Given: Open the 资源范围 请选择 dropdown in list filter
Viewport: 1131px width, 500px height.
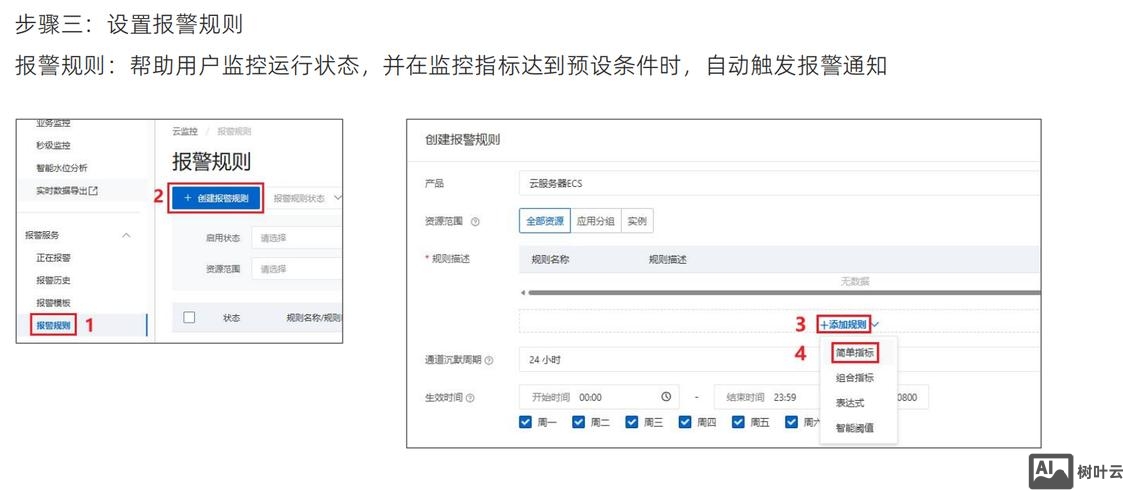Looking at the screenshot, I should (296, 268).
